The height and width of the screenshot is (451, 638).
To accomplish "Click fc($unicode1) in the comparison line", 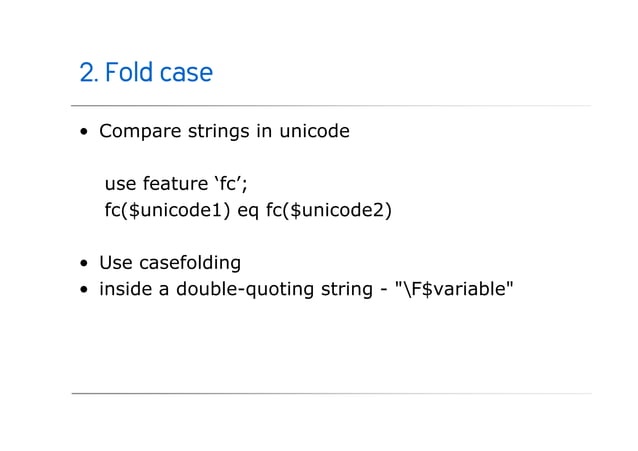I will (167, 210).
